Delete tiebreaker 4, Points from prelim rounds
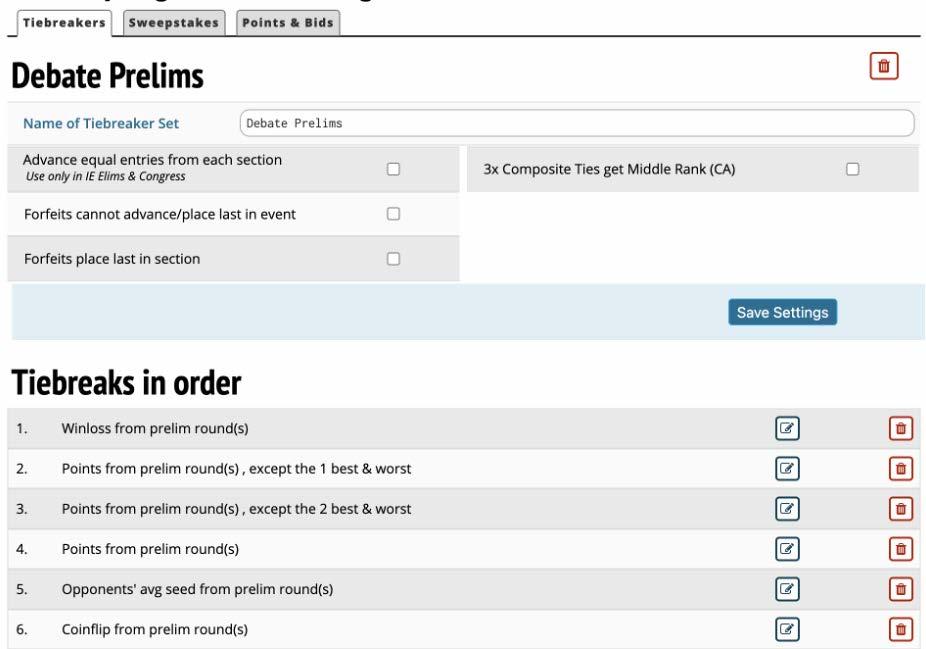Screen dimensions: 926x649 point(901,548)
